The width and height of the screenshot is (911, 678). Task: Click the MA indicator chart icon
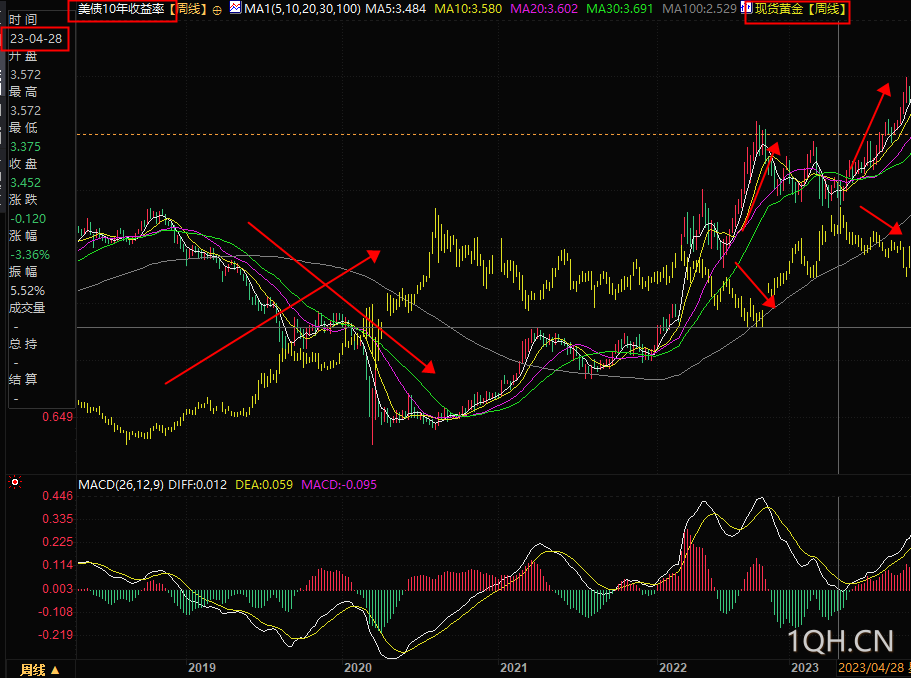pos(235,8)
